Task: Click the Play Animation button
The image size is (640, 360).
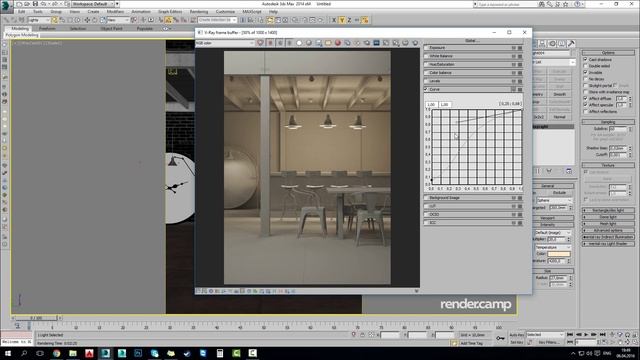Action: [586, 335]
